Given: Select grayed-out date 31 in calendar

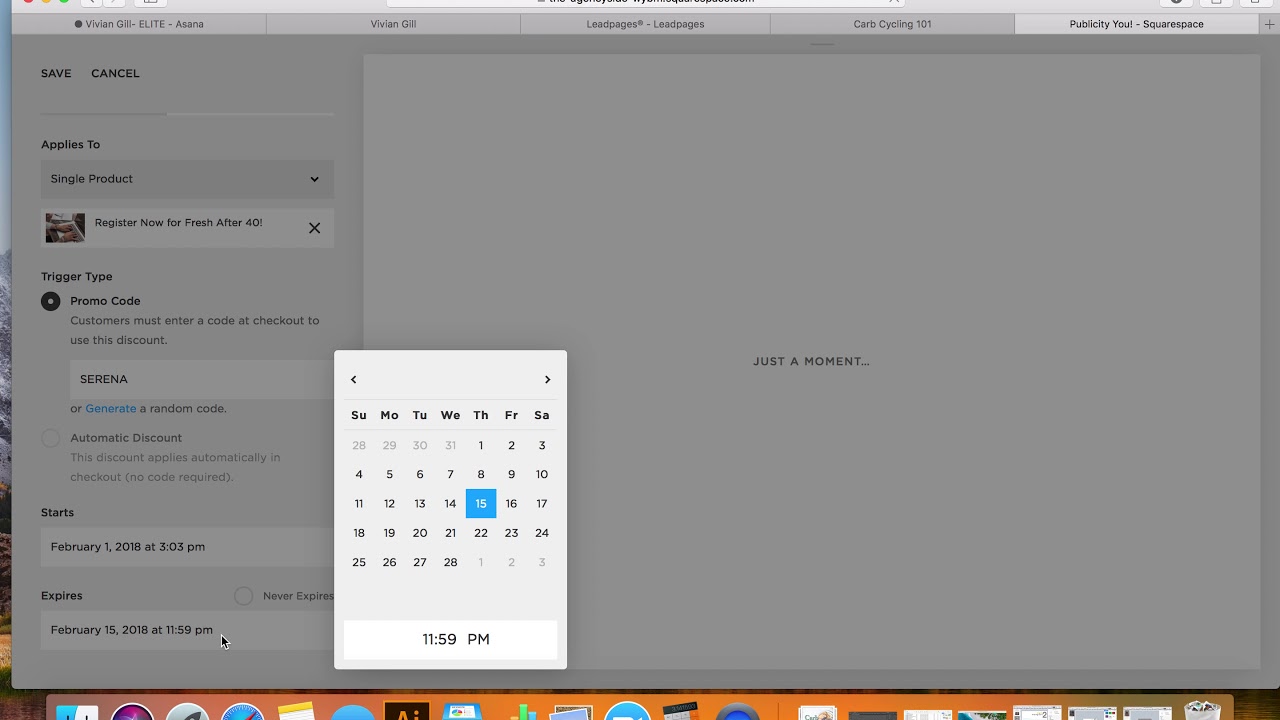Looking at the screenshot, I should click(x=450, y=445).
